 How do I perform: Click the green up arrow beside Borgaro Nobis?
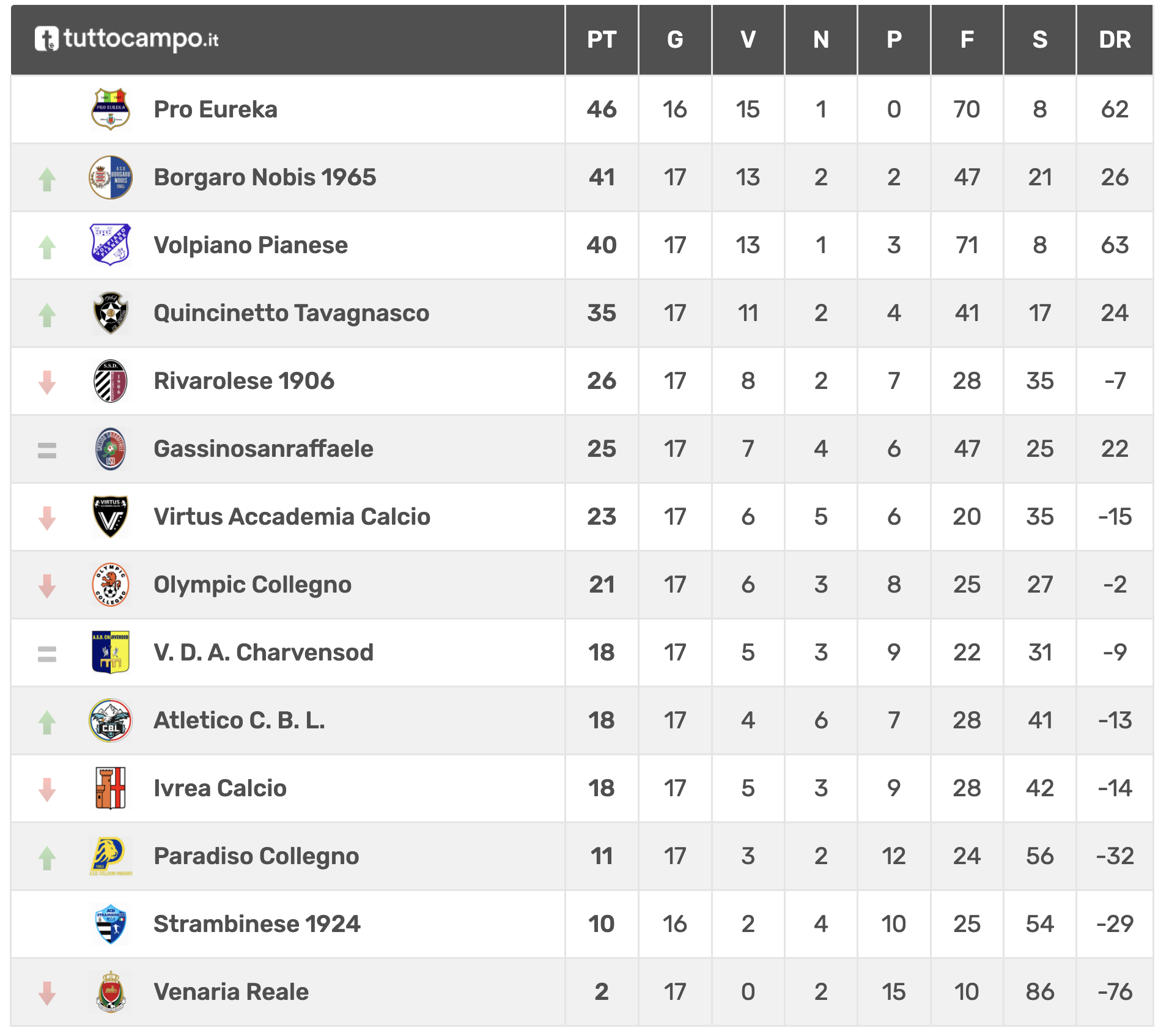click(x=47, y=179)
